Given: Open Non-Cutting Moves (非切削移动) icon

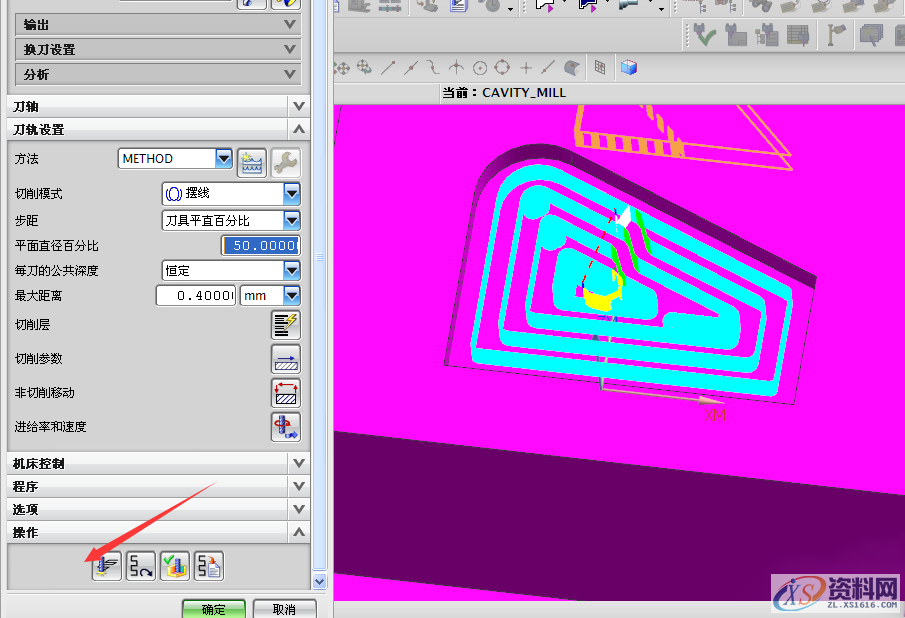Looking at the screenshot, I should (286, 393).
